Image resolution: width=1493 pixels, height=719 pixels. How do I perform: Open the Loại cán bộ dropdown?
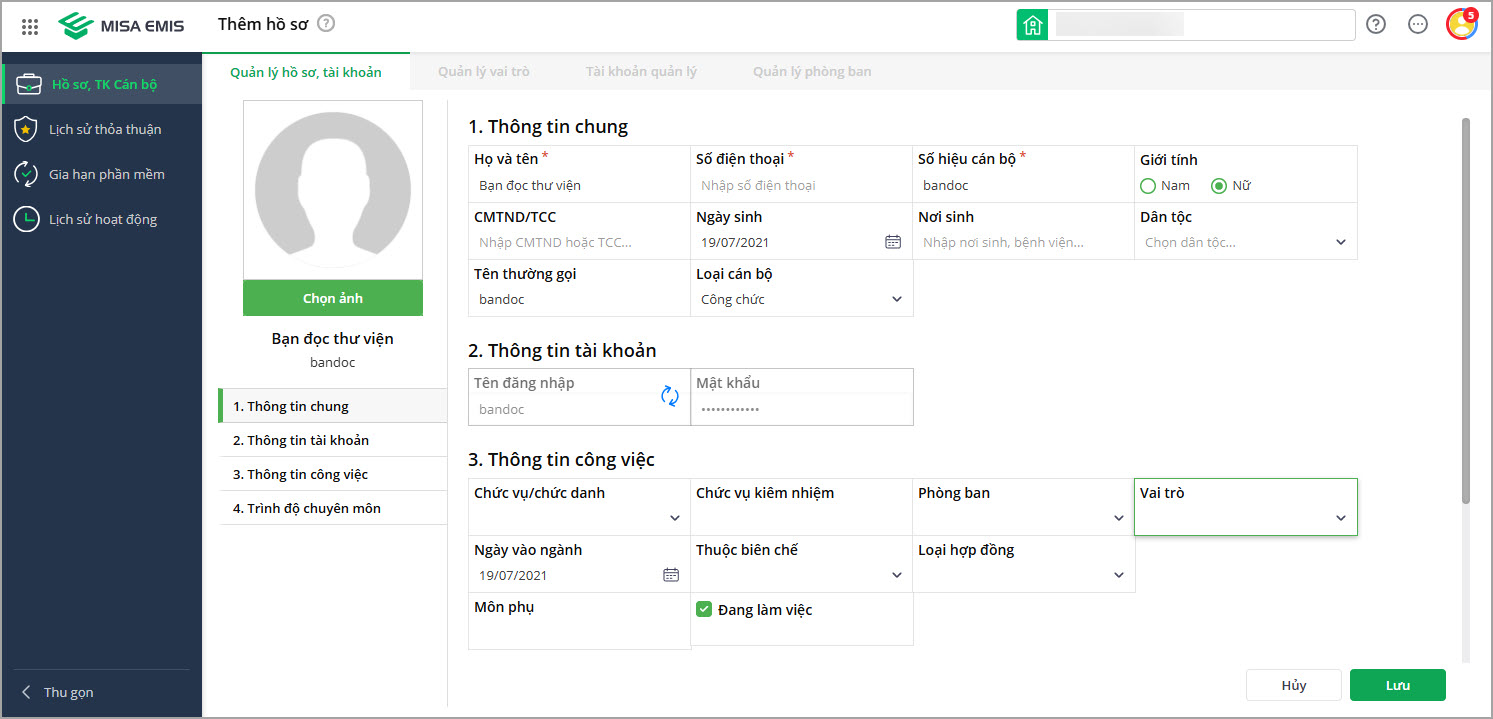pos(897,299)
